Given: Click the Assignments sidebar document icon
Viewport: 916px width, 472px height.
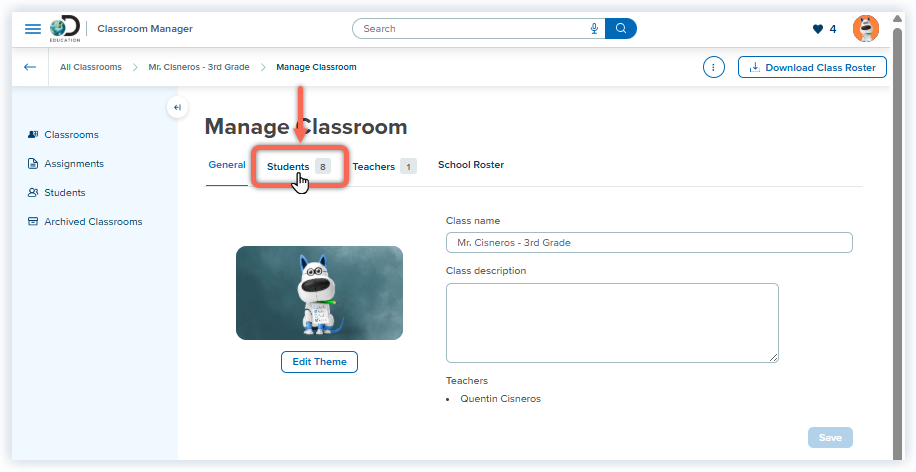Looking at the screenshot, I should click(33, 164).
